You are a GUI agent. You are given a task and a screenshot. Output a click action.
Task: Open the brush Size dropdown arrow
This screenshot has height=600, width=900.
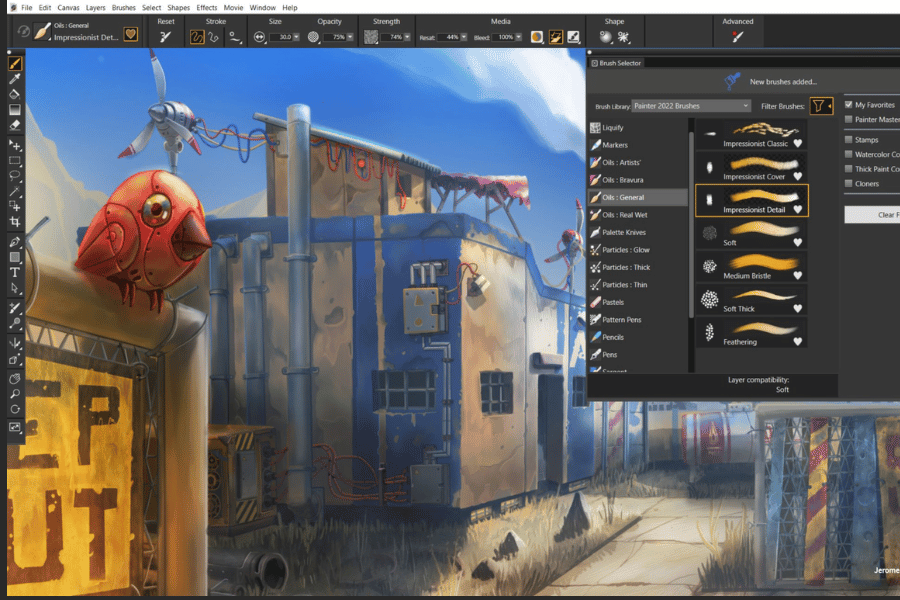click(297, 37)
